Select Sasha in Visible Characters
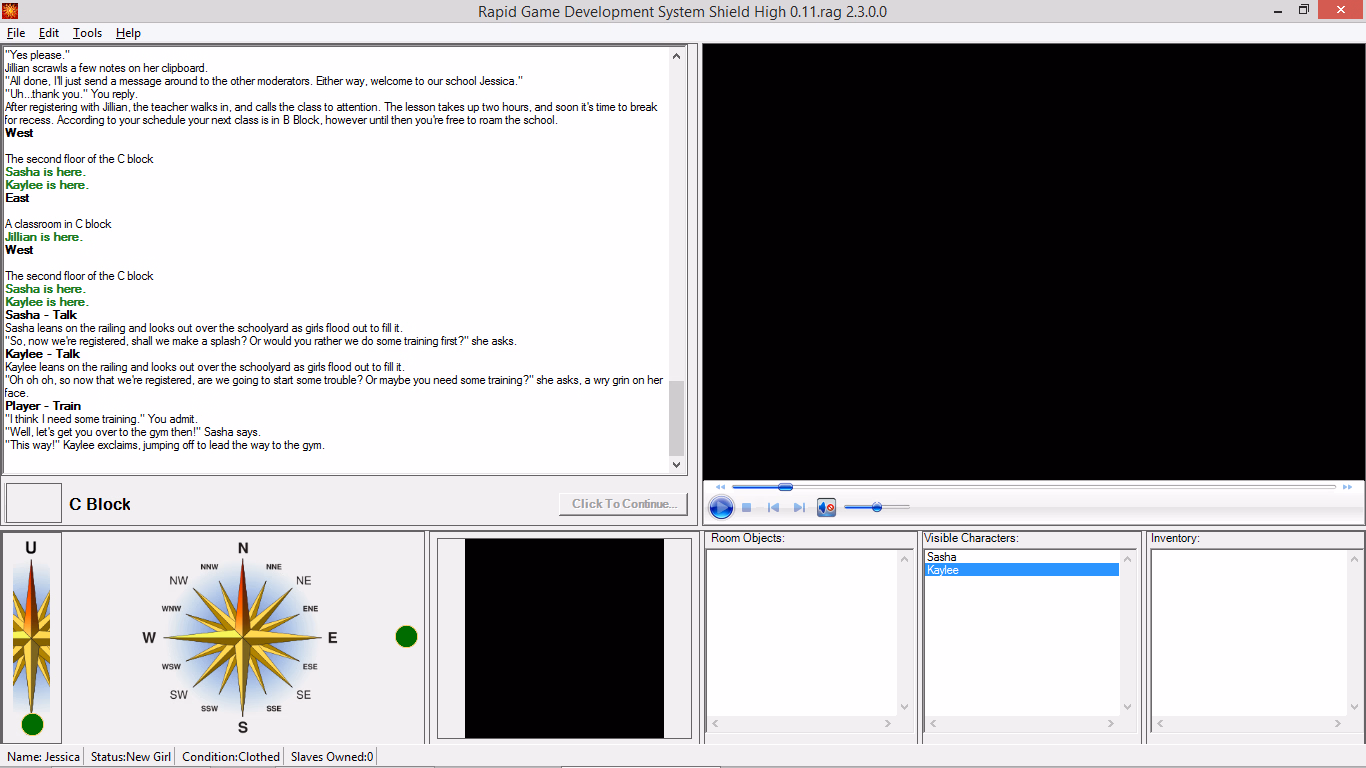 (x=1021, y=557)
